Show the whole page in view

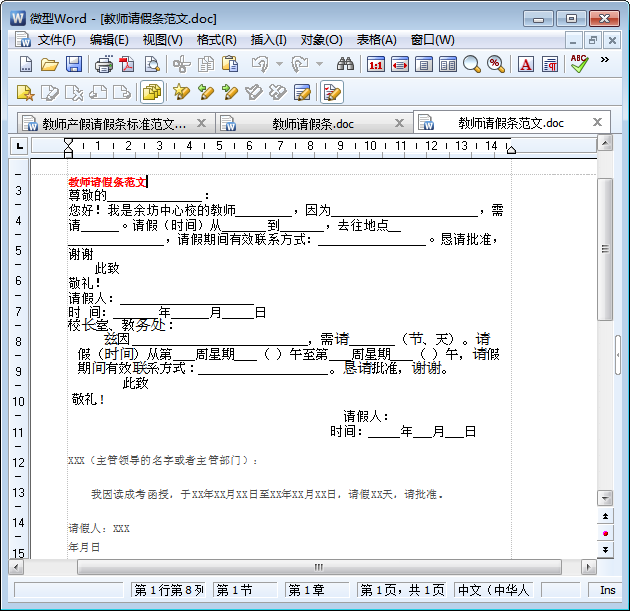point(424,64)
